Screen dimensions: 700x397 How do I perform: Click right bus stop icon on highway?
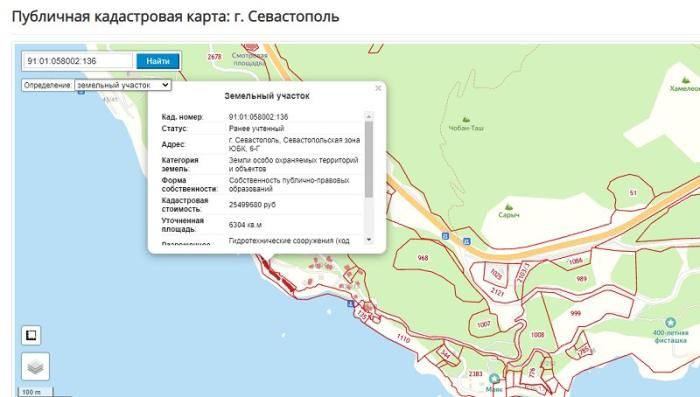467,242
